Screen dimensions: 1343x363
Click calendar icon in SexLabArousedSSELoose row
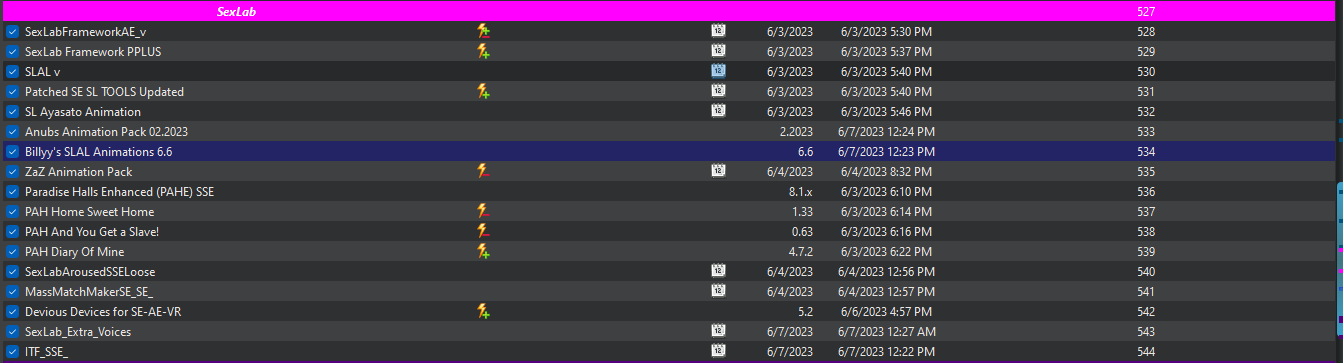tap(717, 271)
